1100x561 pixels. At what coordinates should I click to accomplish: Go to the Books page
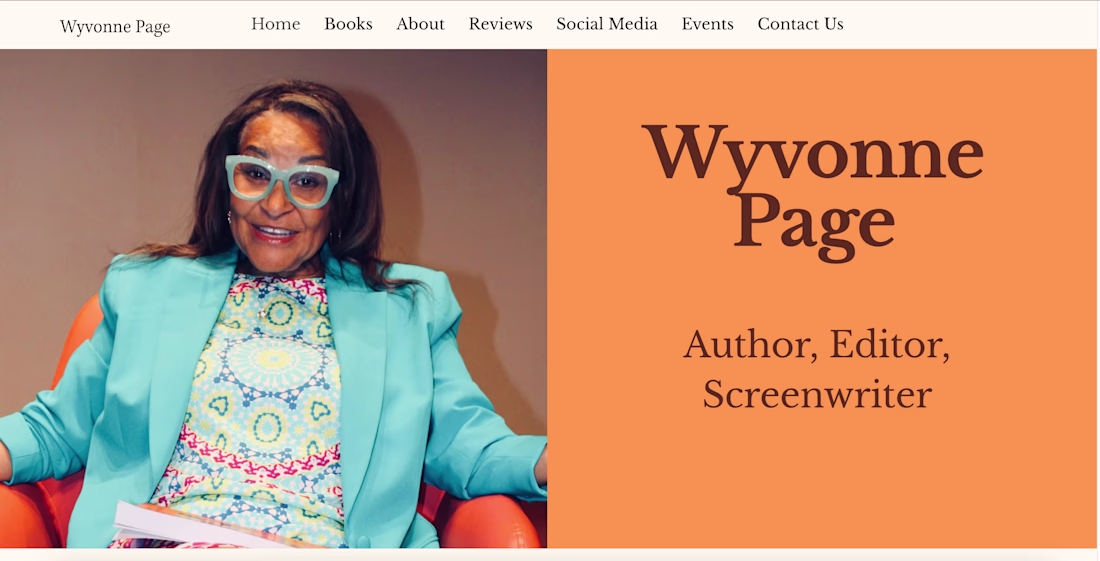click(x=348, y=25)
